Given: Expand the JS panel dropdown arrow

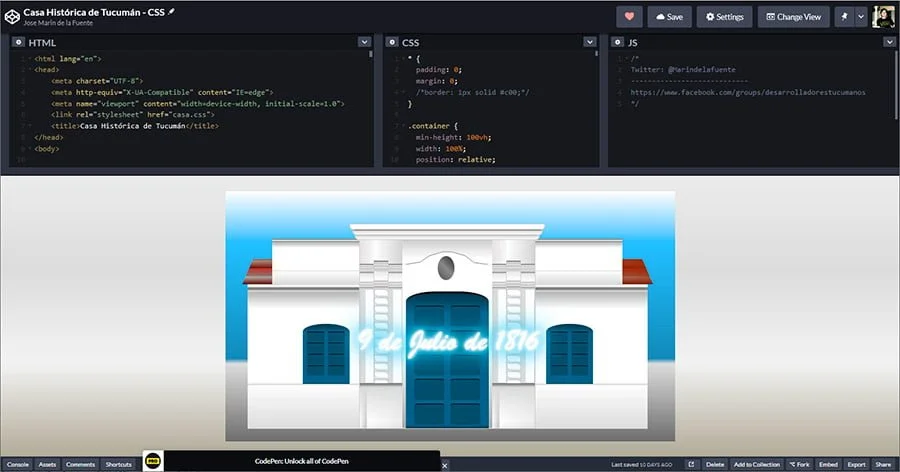Looking at the screenshot, I should [889, 43].
